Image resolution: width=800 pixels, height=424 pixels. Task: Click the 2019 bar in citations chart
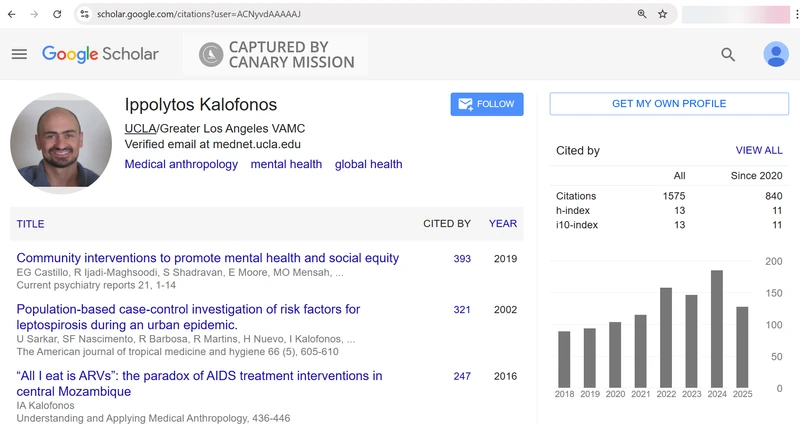coord(590,358)
